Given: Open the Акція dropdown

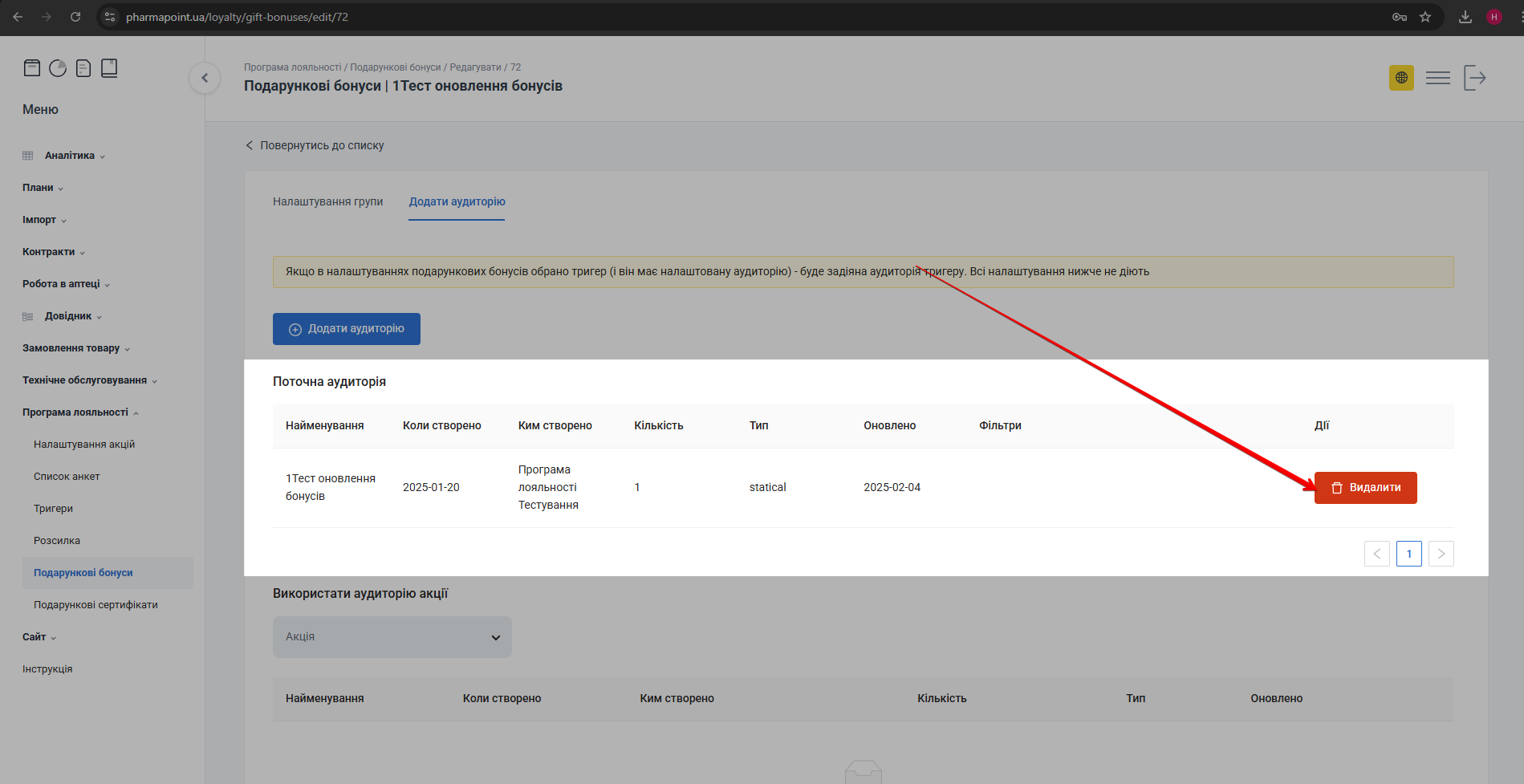Looking at the screenshot, I should (x=392, y=637).
